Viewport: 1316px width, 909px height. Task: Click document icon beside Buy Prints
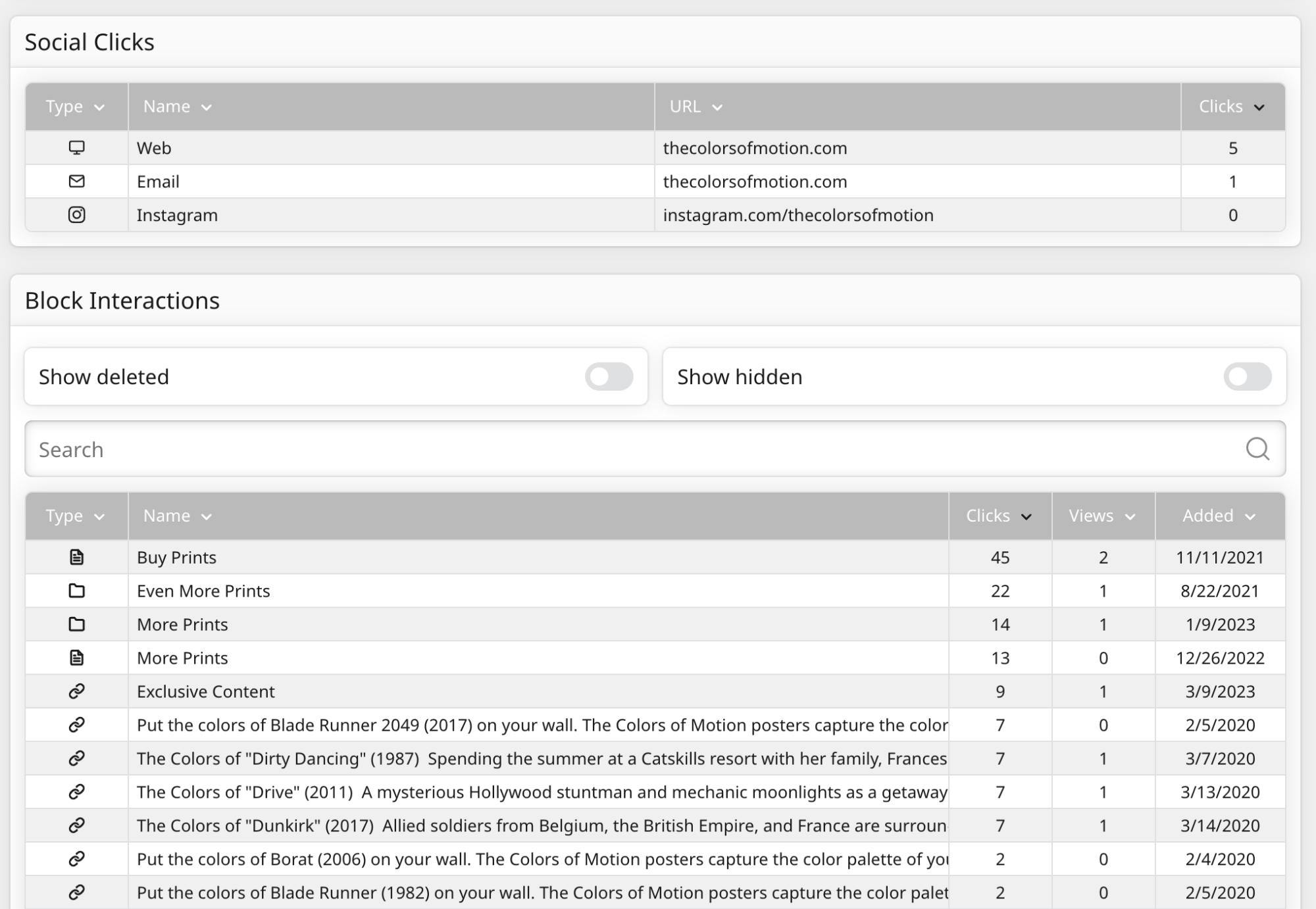76,557
